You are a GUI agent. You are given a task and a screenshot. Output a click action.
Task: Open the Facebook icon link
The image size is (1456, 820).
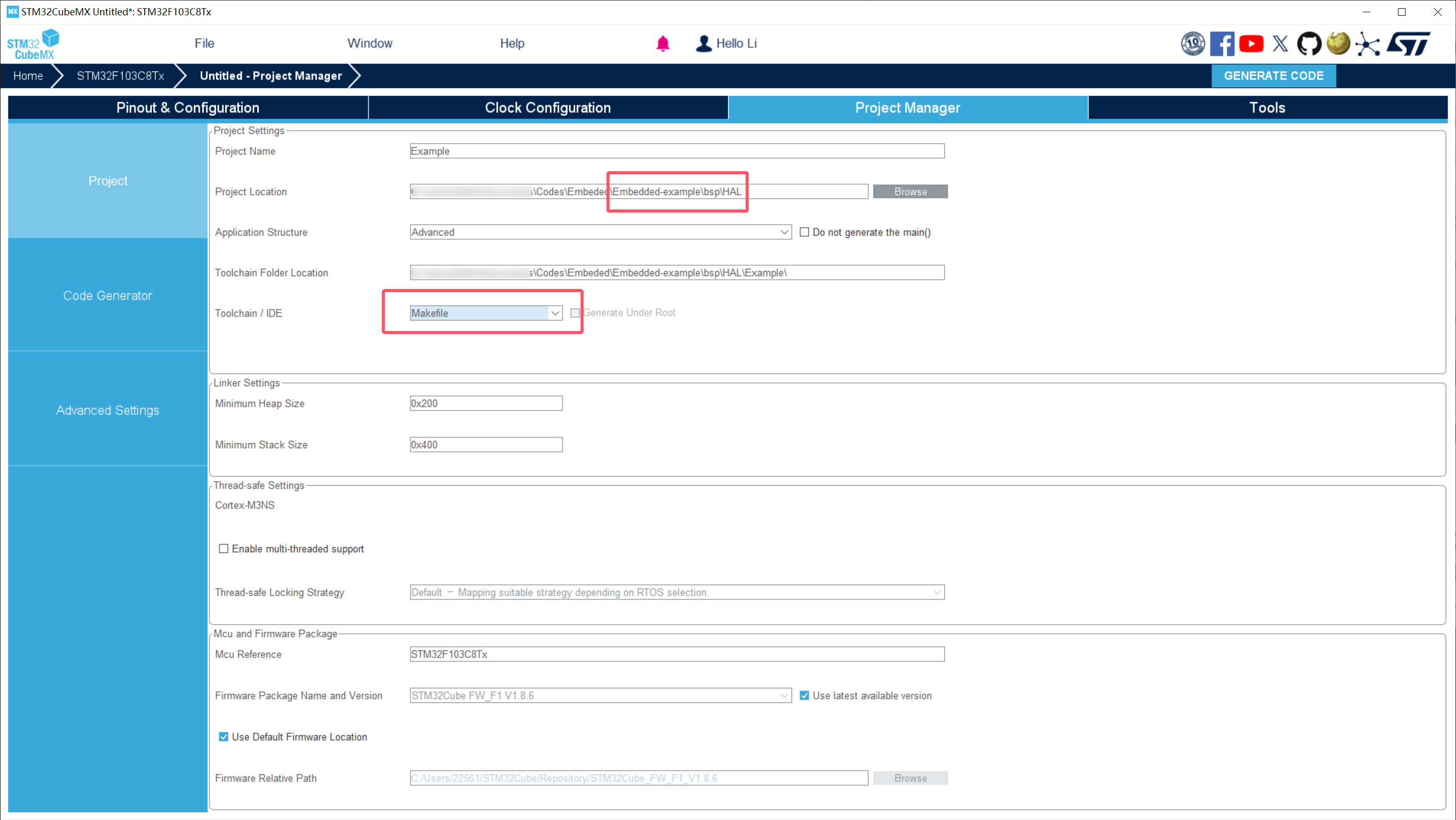1222,43
